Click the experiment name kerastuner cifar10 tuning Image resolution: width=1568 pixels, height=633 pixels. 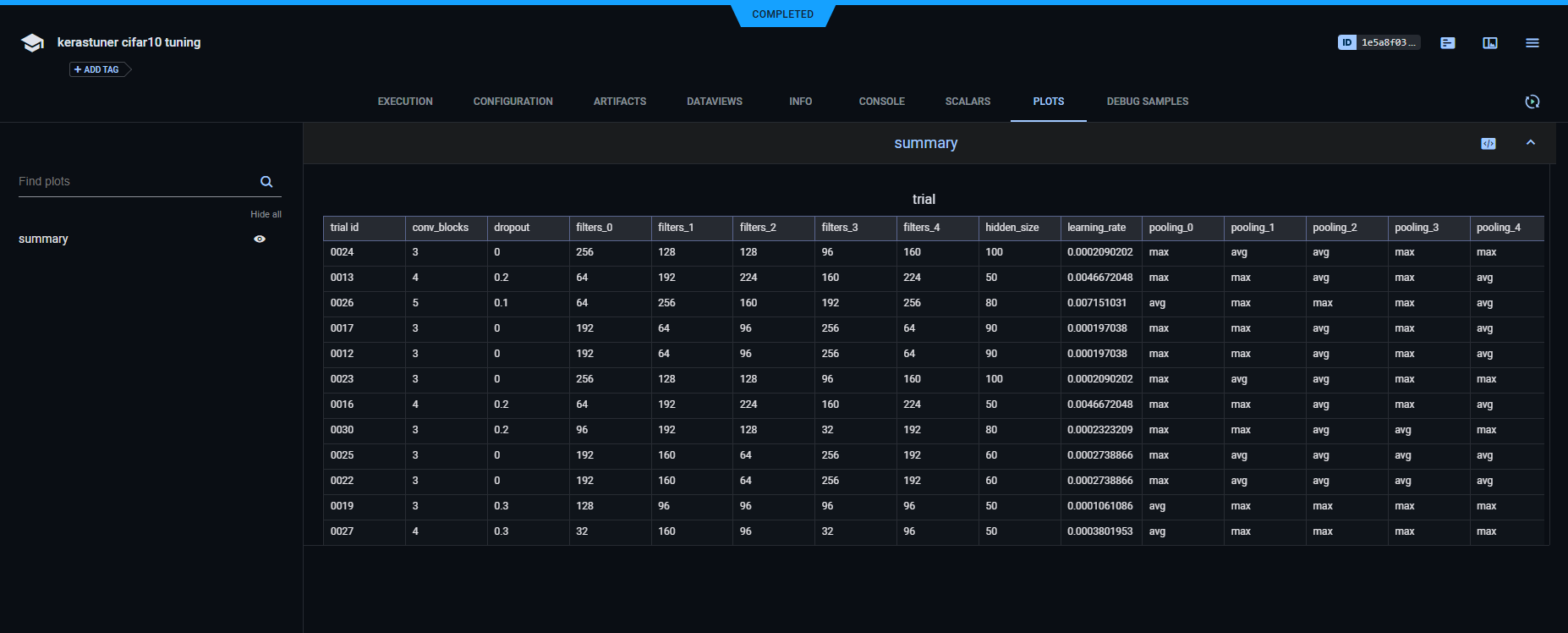click(129, 42)
